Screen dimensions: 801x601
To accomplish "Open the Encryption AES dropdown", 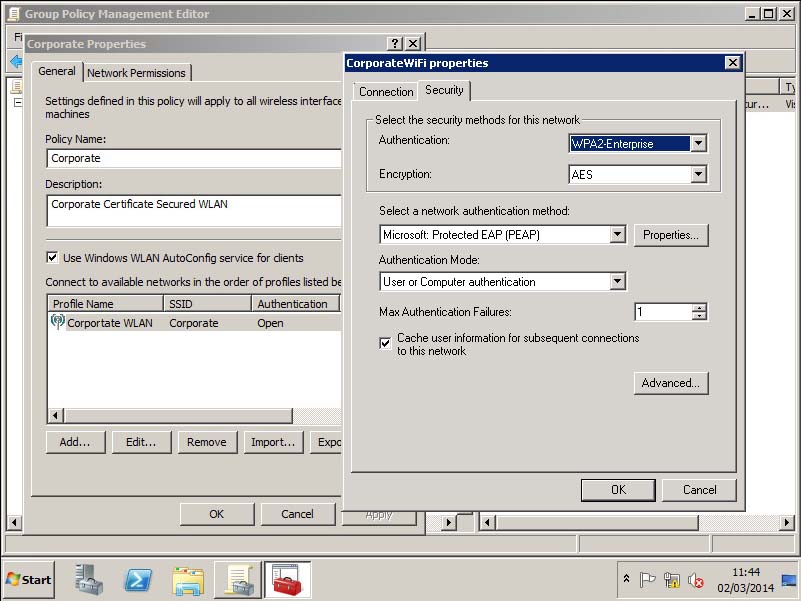I will tap(698, 174).
